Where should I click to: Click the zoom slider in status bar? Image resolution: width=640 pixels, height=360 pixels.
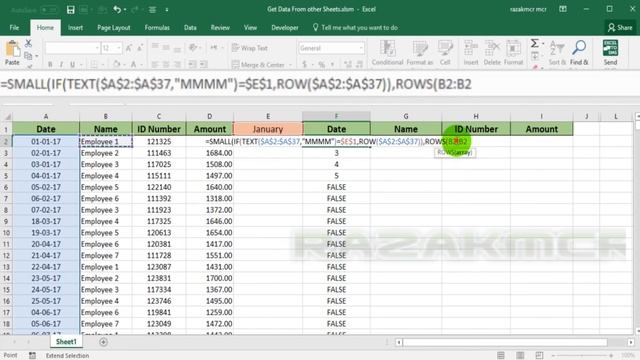(582, 356)
